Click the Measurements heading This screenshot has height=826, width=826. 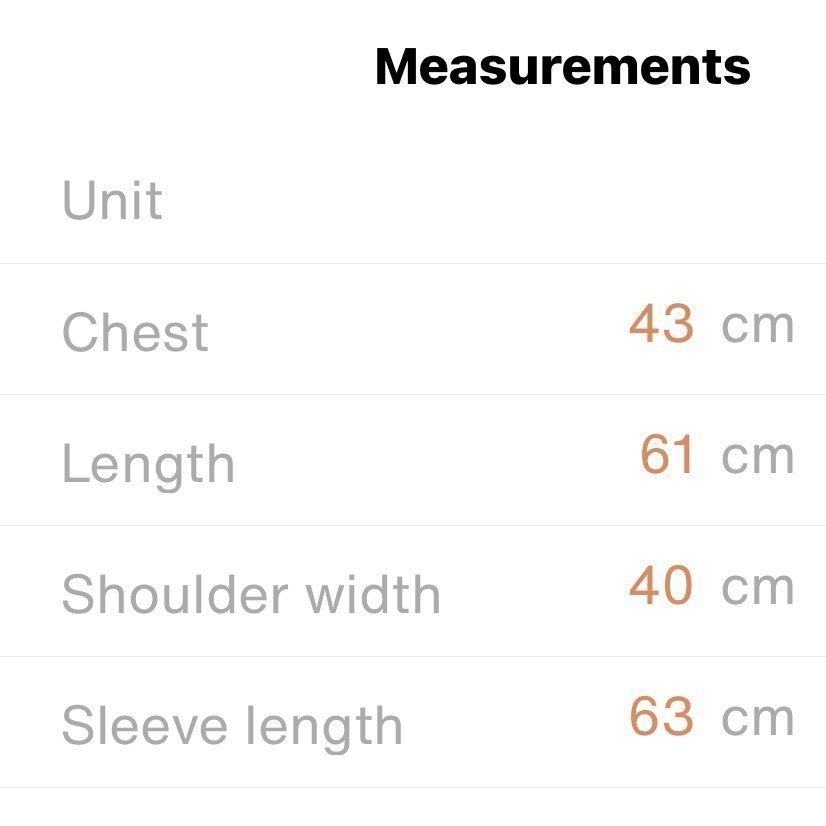(x=562, y=67)
